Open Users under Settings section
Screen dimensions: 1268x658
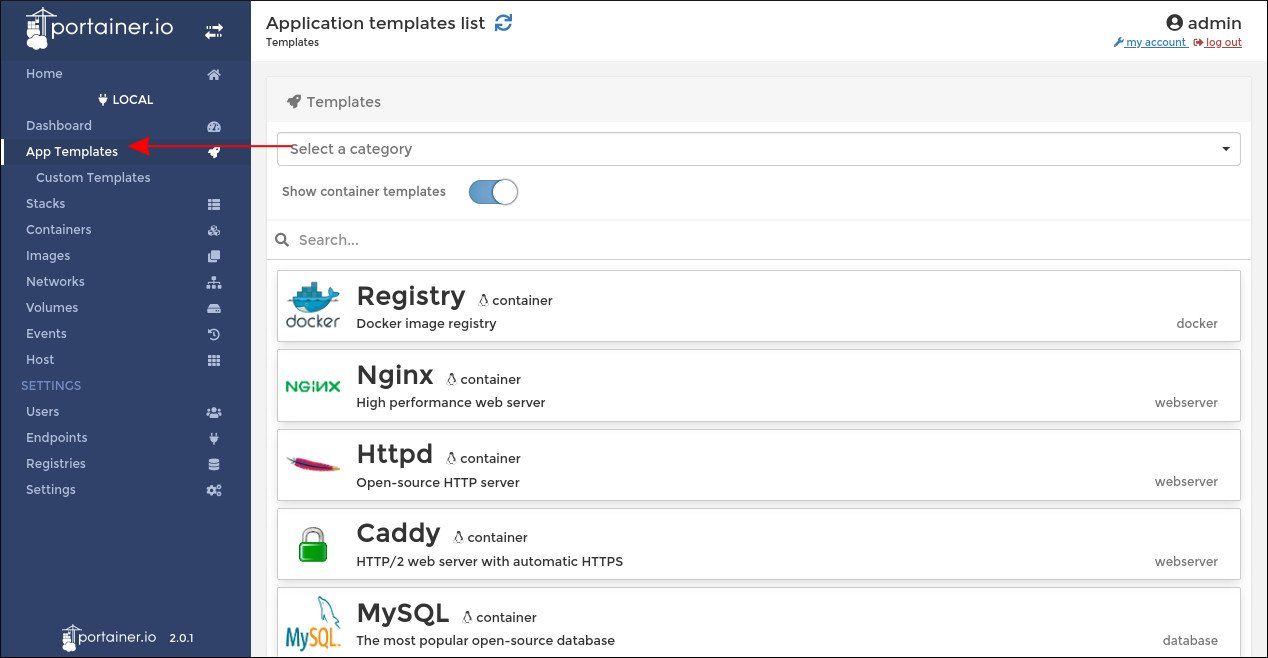(42, 412)
